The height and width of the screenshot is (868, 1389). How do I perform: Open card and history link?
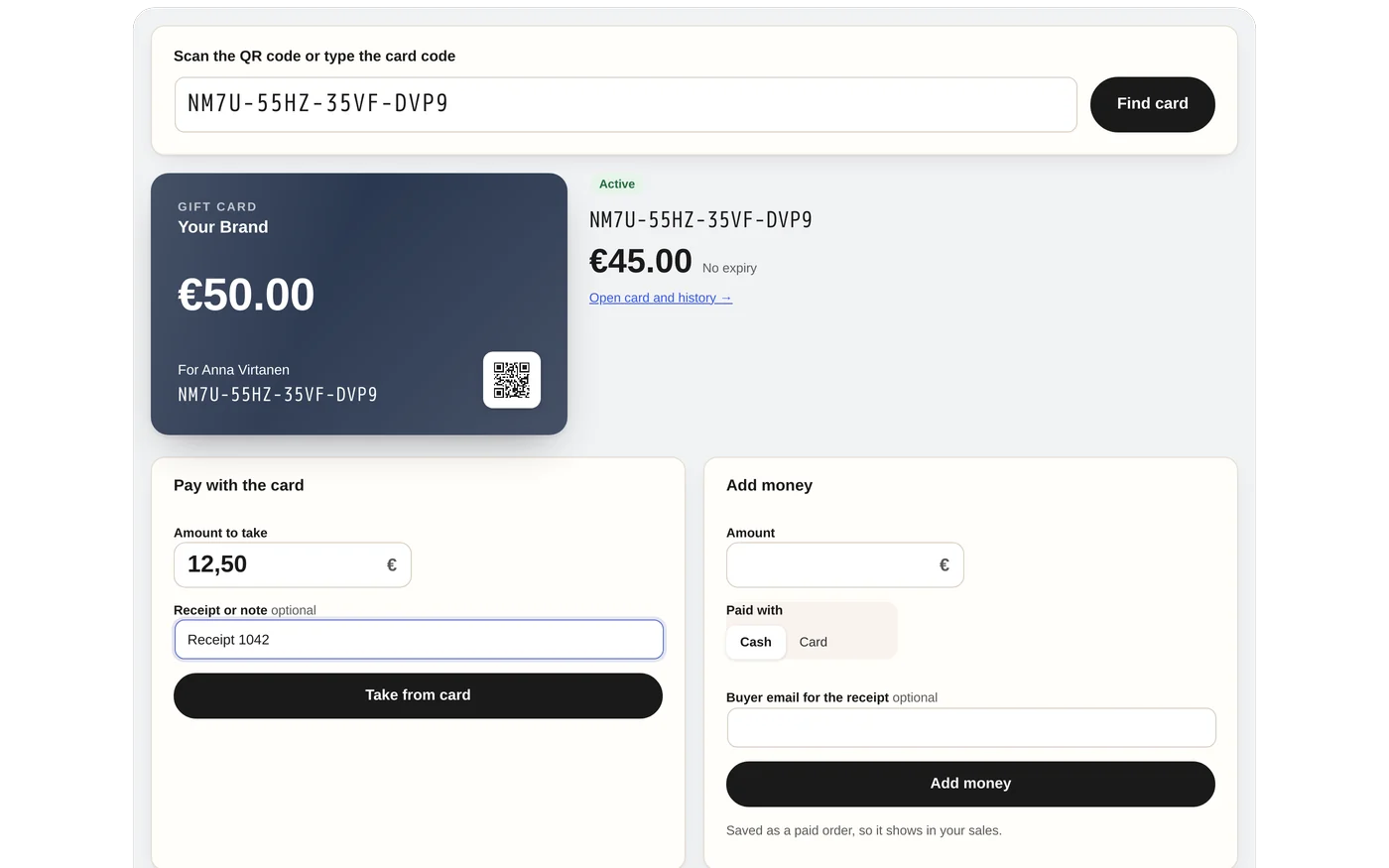[x=661, y=298]
